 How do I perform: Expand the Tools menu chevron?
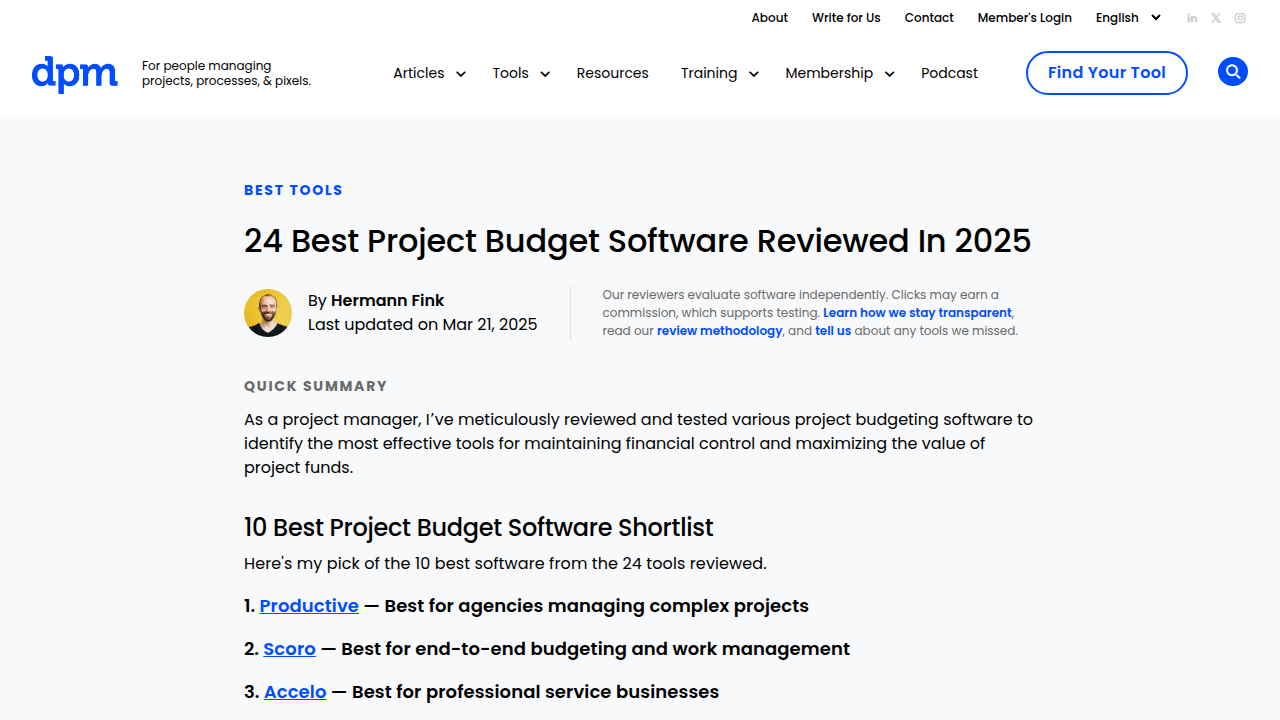pyautogui.click(x=545, y=74)
